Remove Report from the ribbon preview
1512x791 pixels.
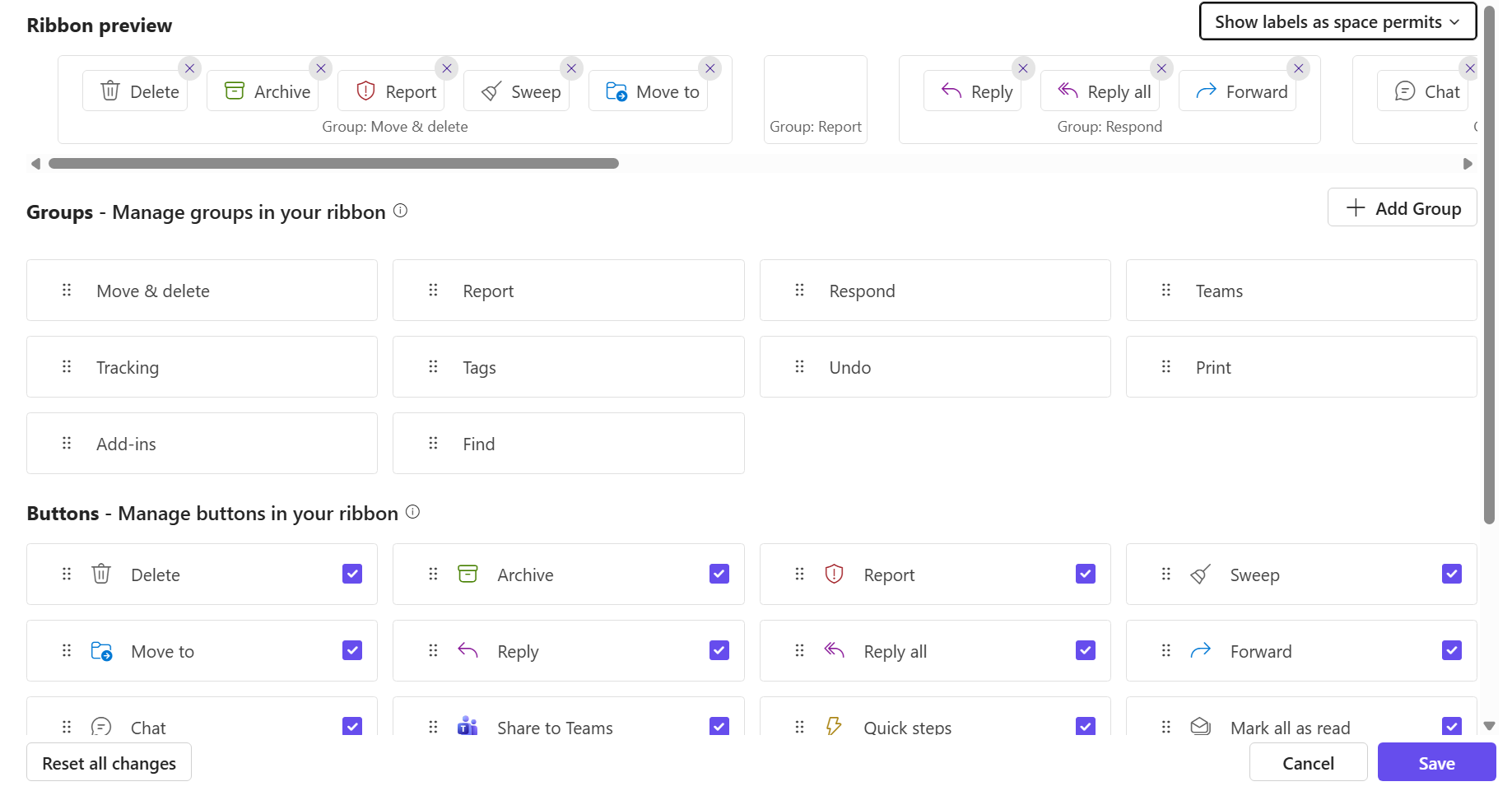pyautogui.click(x=447, y=68)
